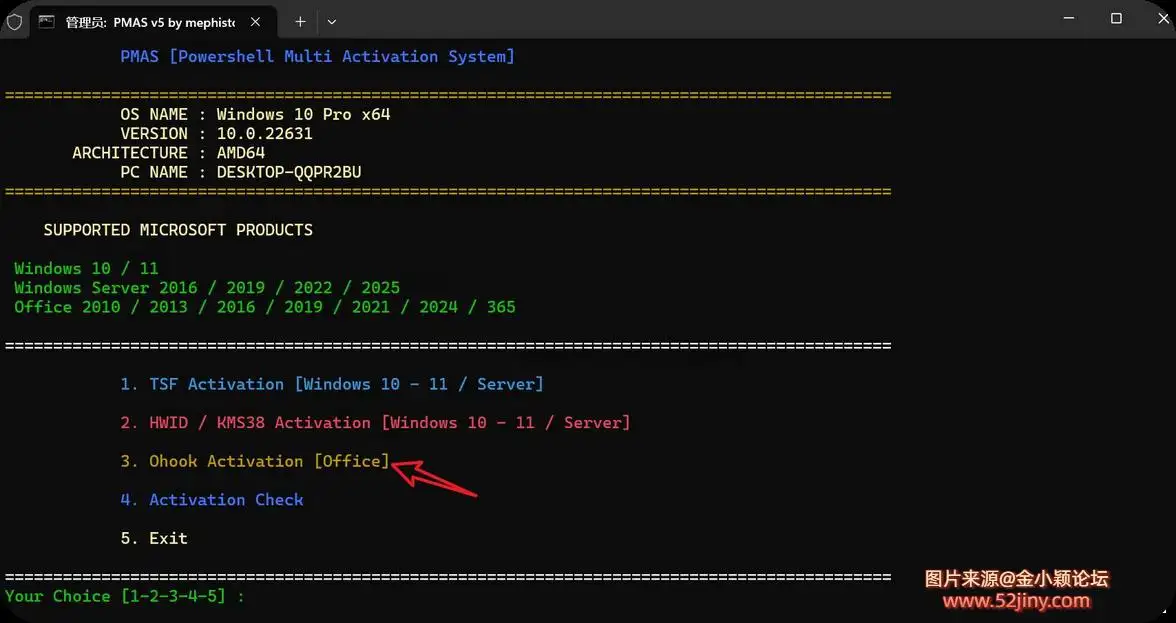Maximize the terminal window
The image size is (1176, 623).
coord(1116,18)
